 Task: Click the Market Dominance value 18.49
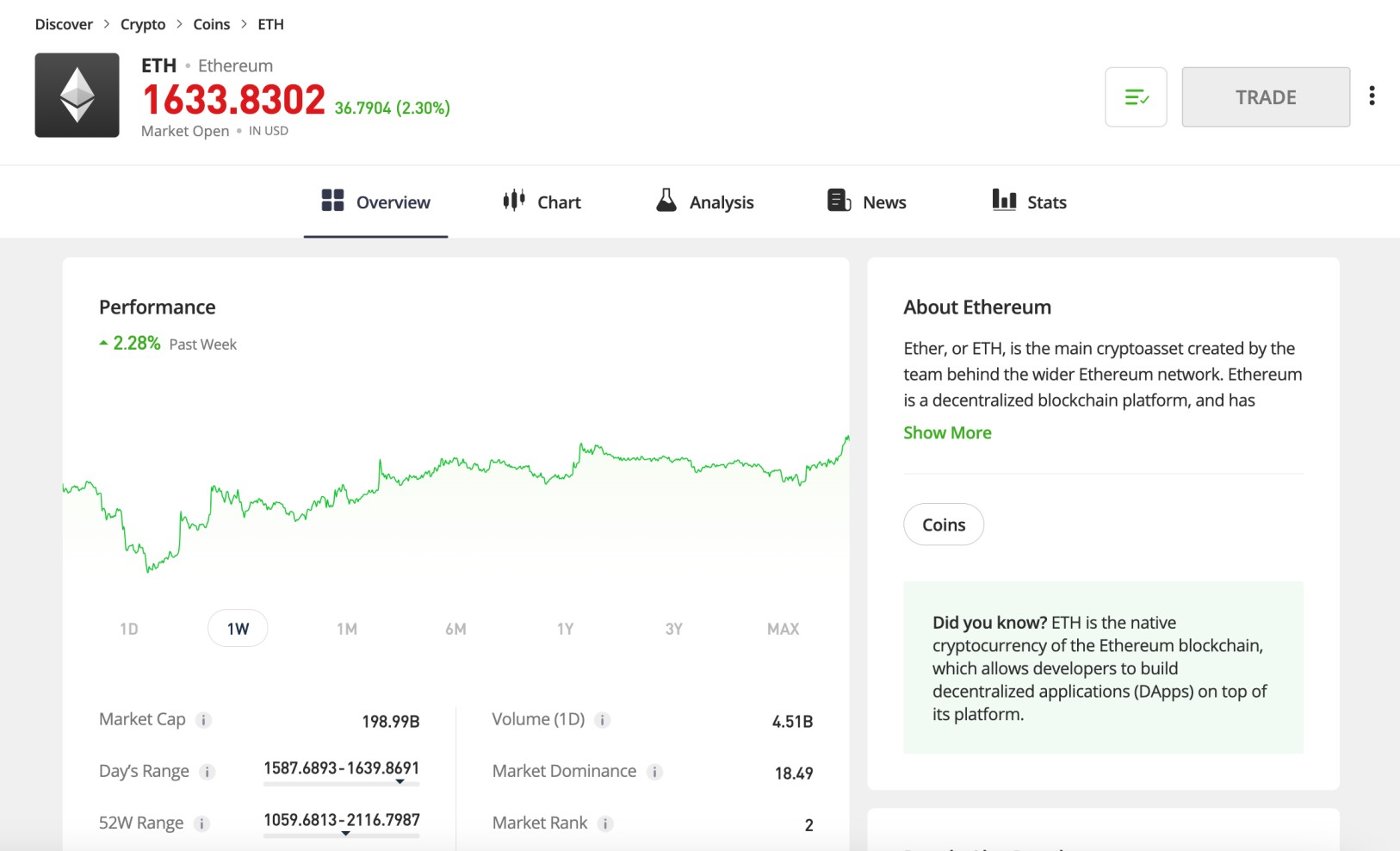[794, 773]
